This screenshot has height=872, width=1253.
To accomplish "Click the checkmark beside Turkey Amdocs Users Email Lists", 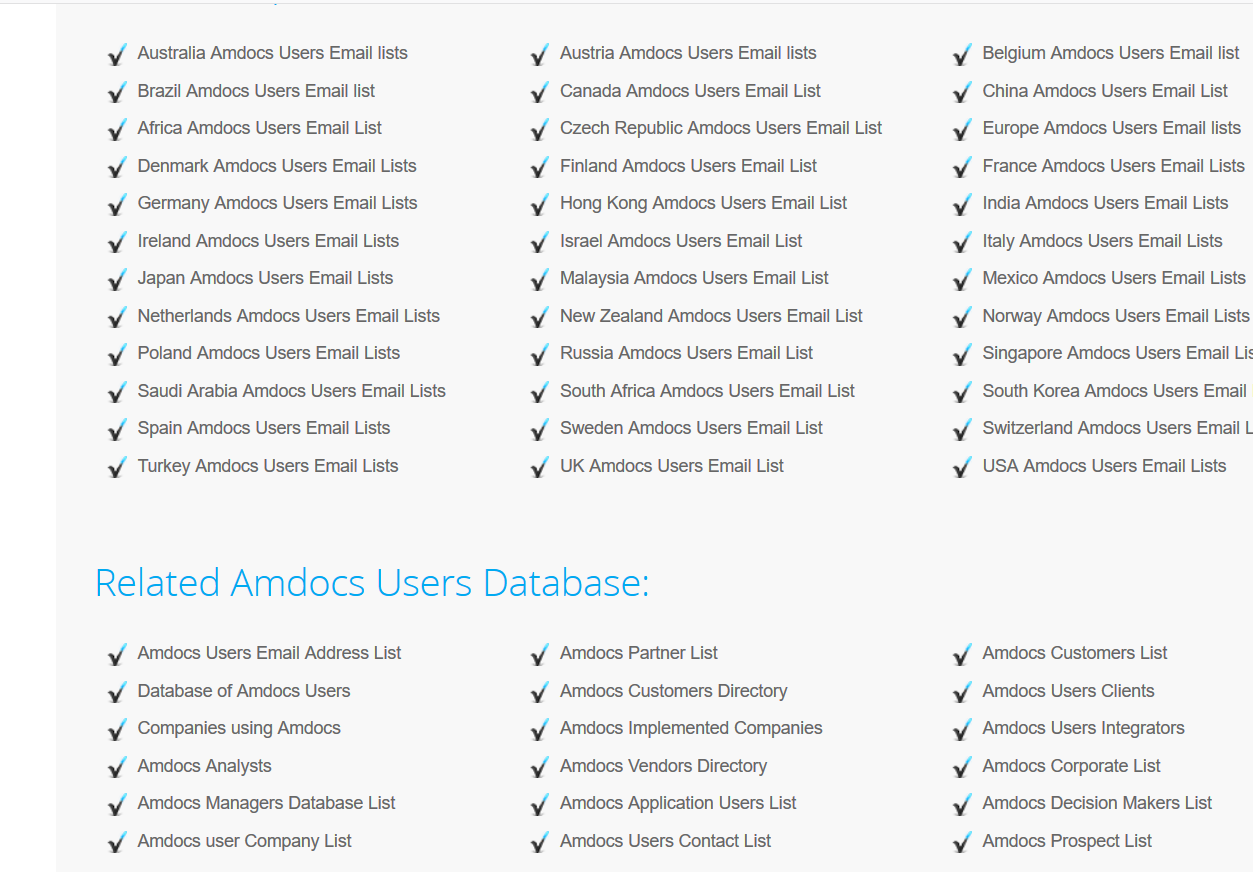I will (x=117, y=467).
